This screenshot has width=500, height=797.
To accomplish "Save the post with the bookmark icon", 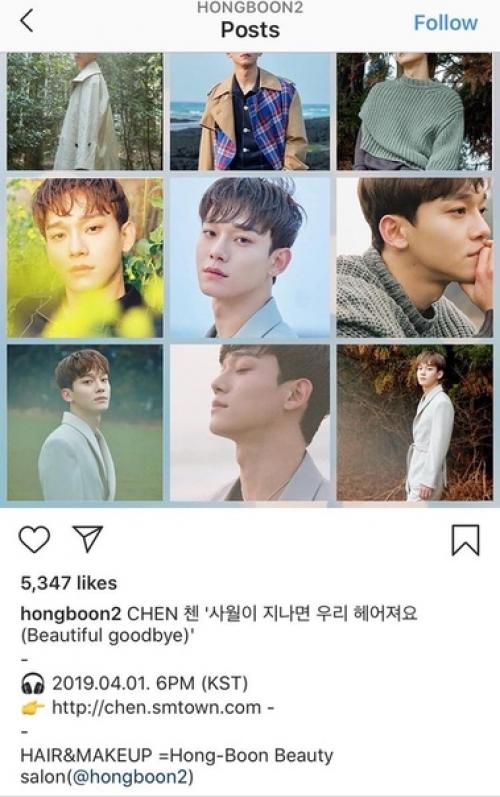I will 465,540.
